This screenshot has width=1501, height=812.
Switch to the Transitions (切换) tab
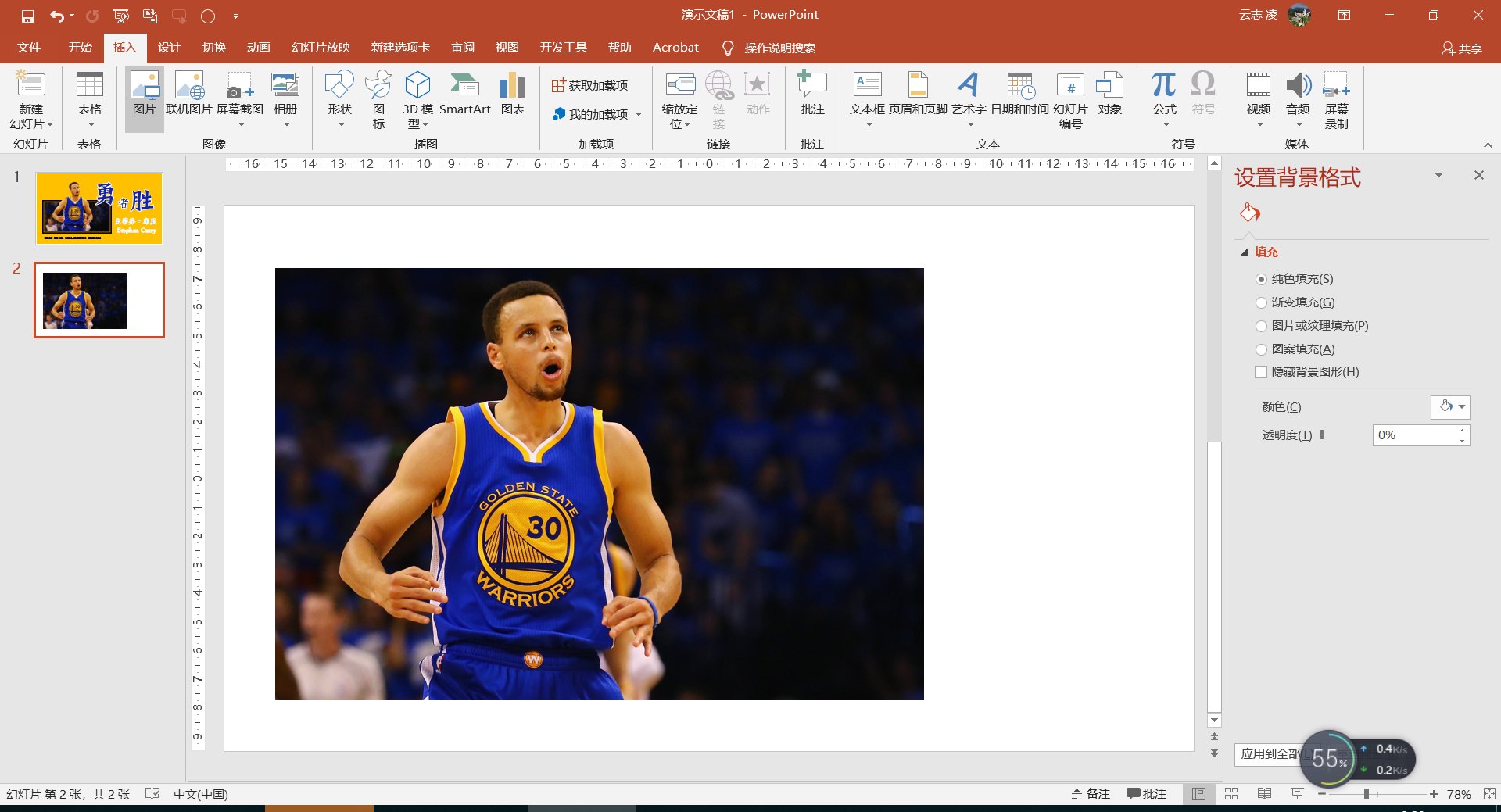pos(214,48)
